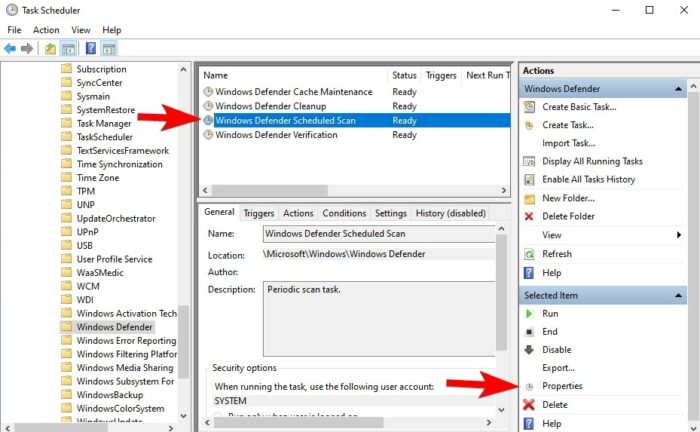
Task: Click the clock icon of Windows Defender Cleanup
Action: point(208,106)
